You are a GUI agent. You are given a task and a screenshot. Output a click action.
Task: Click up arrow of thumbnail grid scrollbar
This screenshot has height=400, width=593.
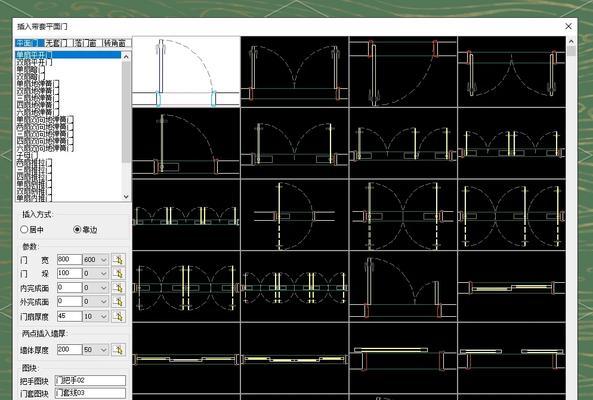[571, 42]
